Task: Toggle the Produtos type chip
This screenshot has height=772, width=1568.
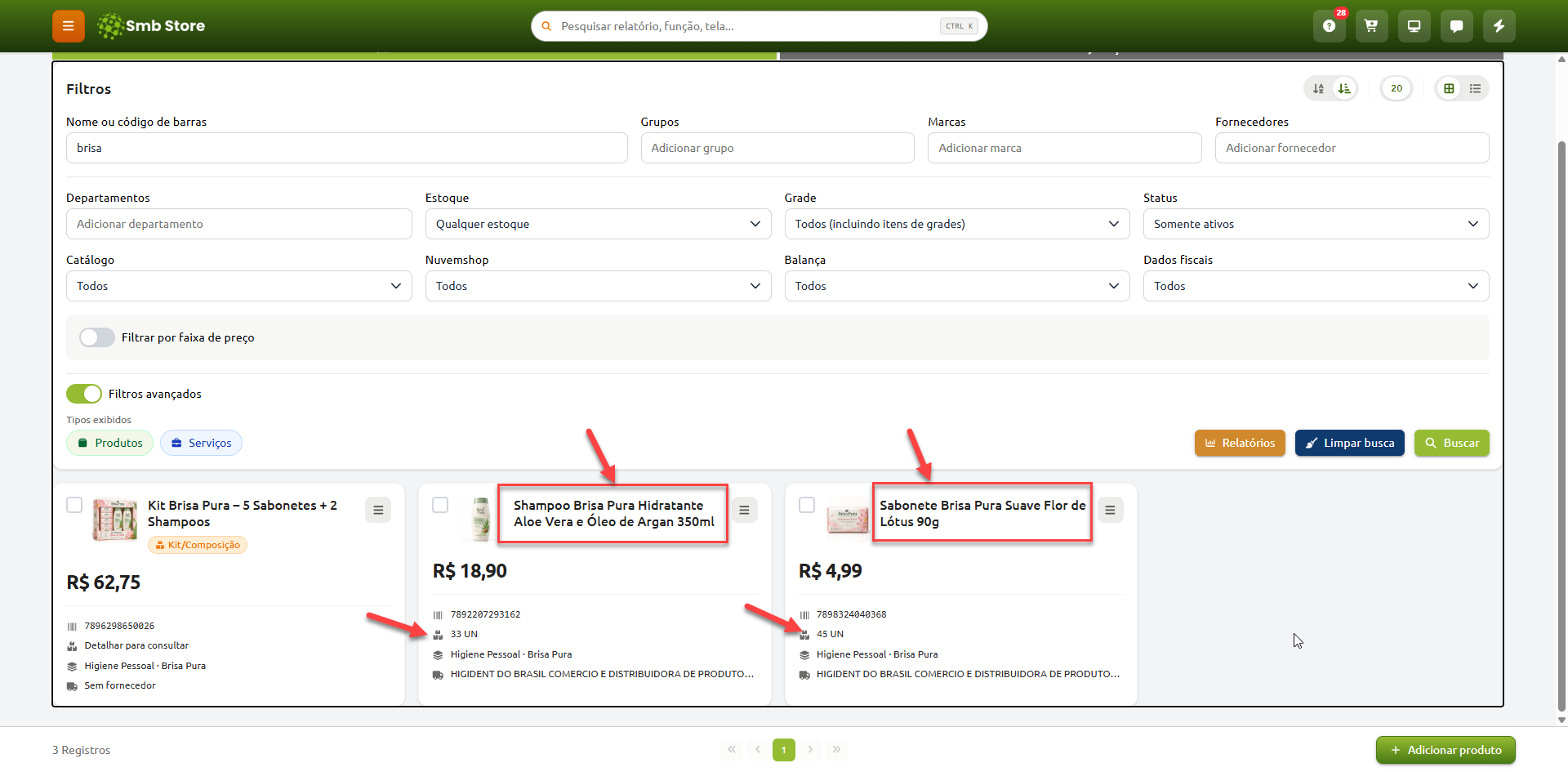Action: [109, 443]
